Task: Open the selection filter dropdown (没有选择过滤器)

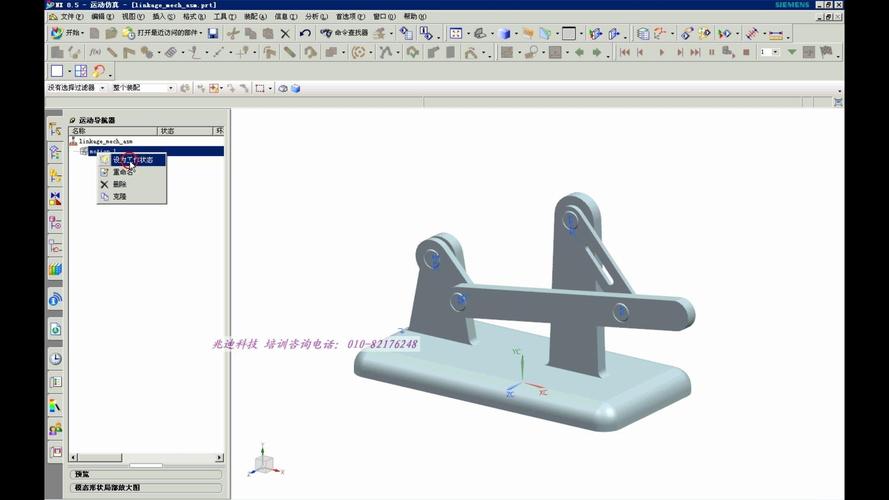Action: click(x=102, y=88)
